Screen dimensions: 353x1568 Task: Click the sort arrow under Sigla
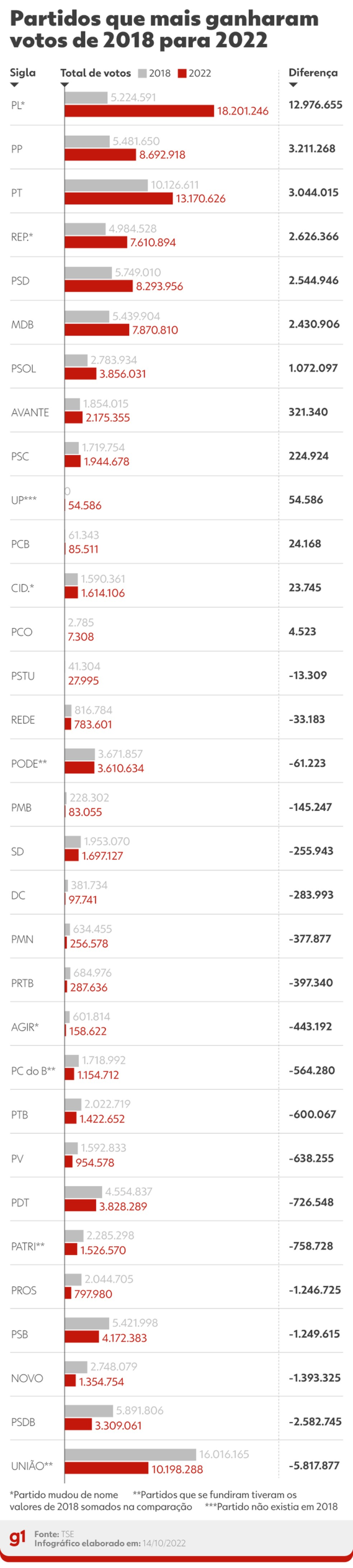(14, 84)
